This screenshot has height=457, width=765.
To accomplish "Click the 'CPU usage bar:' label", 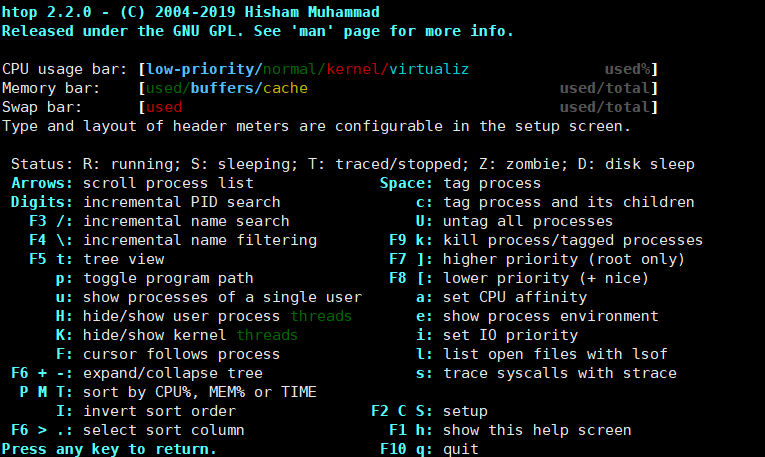I will 65,69.
